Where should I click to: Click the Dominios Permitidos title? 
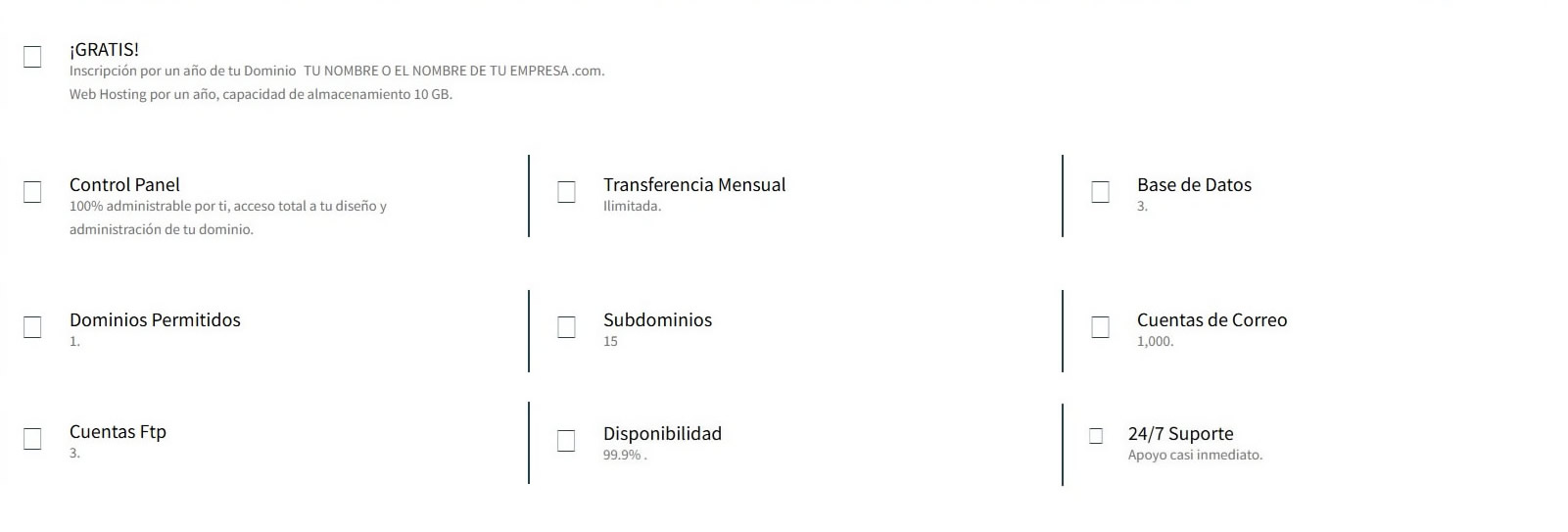(x=155, y=320)
